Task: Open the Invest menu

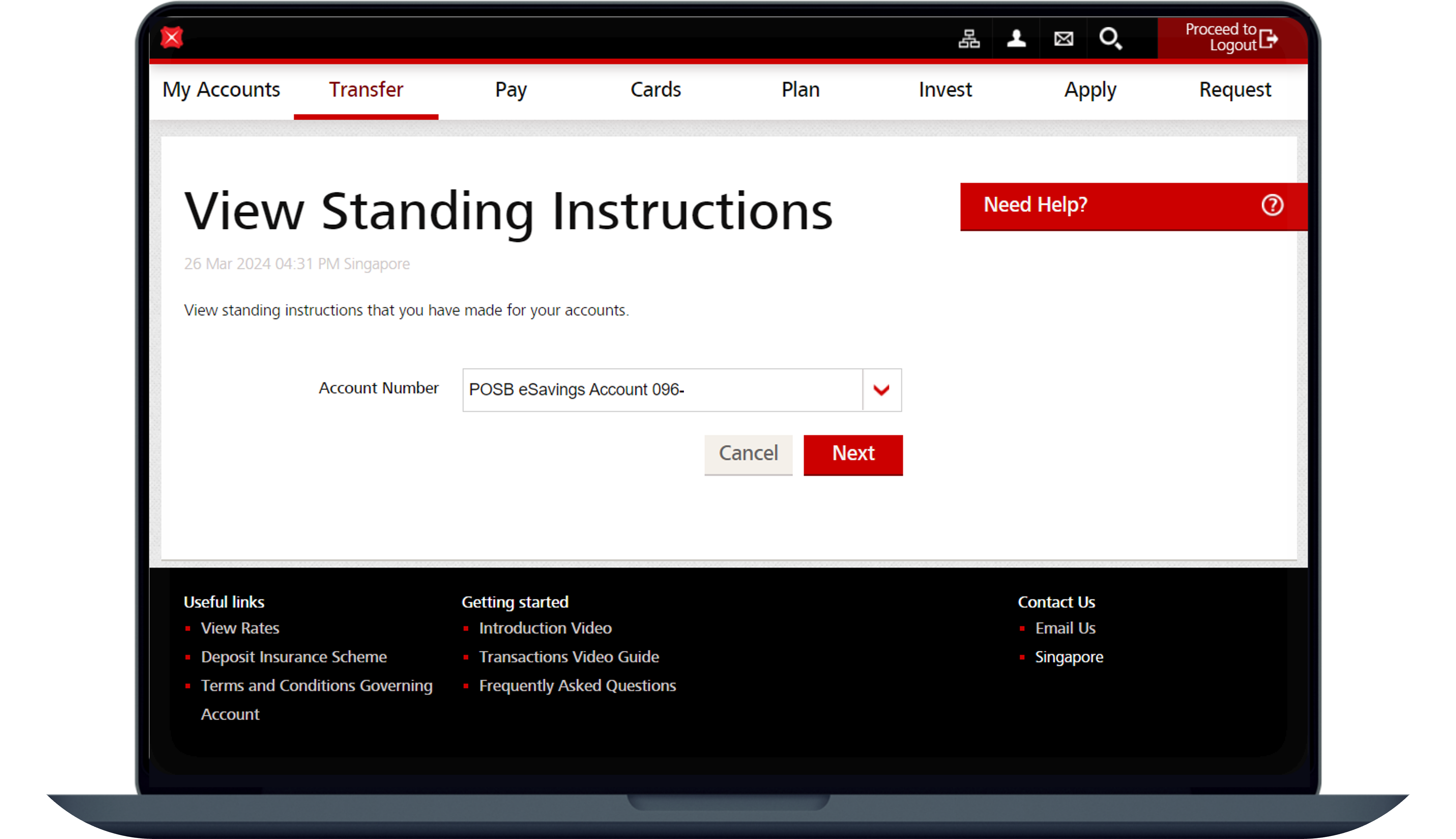Action: (x=945, y=90)
